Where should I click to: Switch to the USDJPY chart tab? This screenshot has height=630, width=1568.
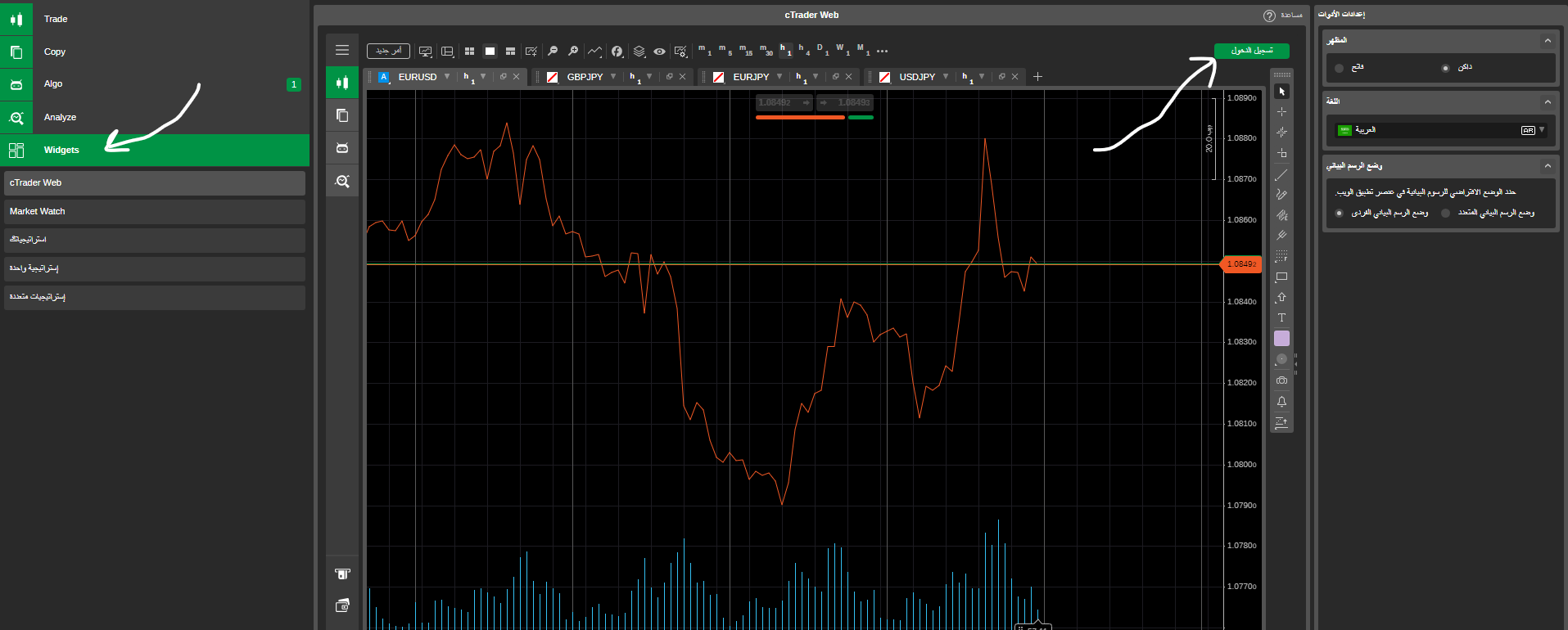tap(917, 77)
